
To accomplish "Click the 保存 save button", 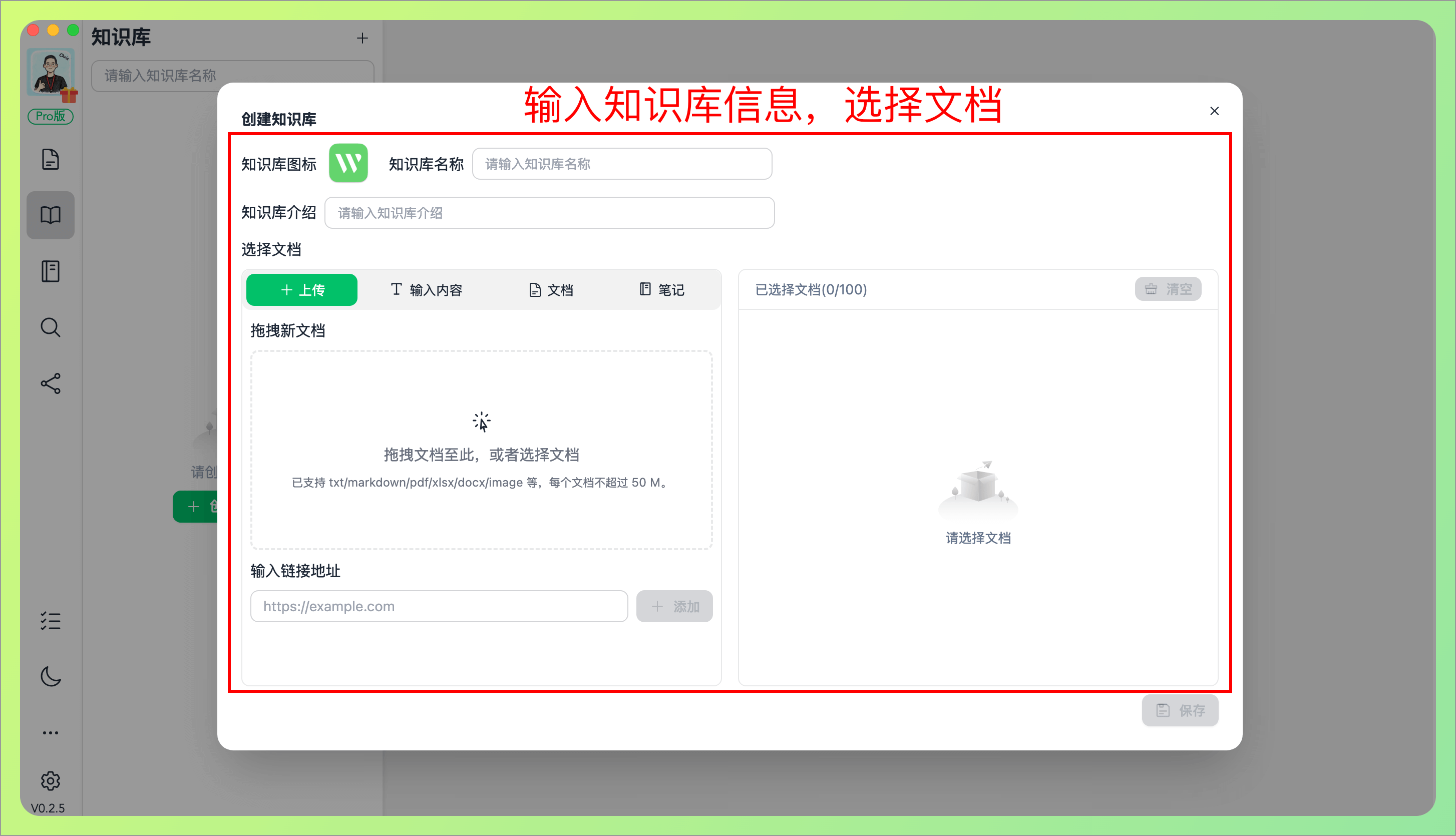I will coord(1180,710).
